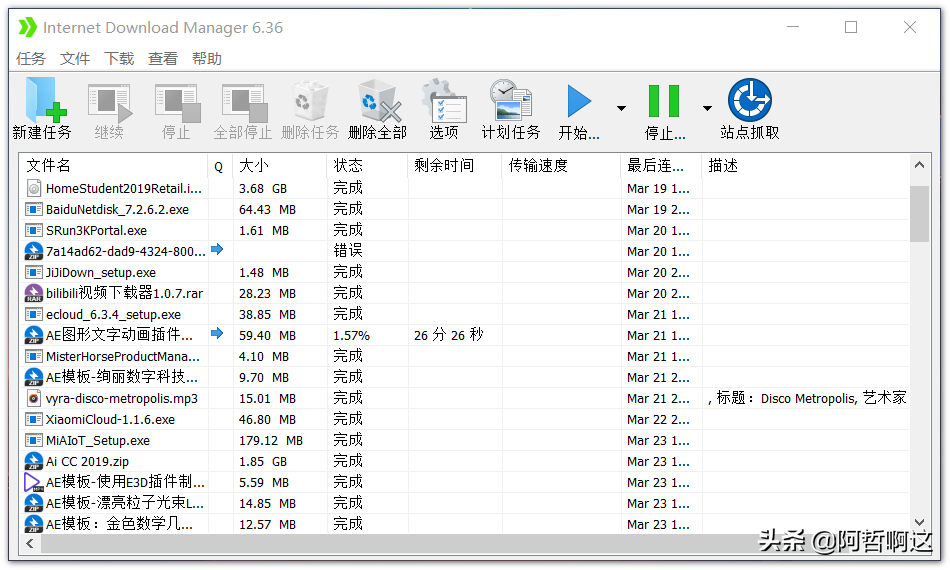Click the vertical scrollbar thumb
Screen dimensions: 950x570
(920, 213)
